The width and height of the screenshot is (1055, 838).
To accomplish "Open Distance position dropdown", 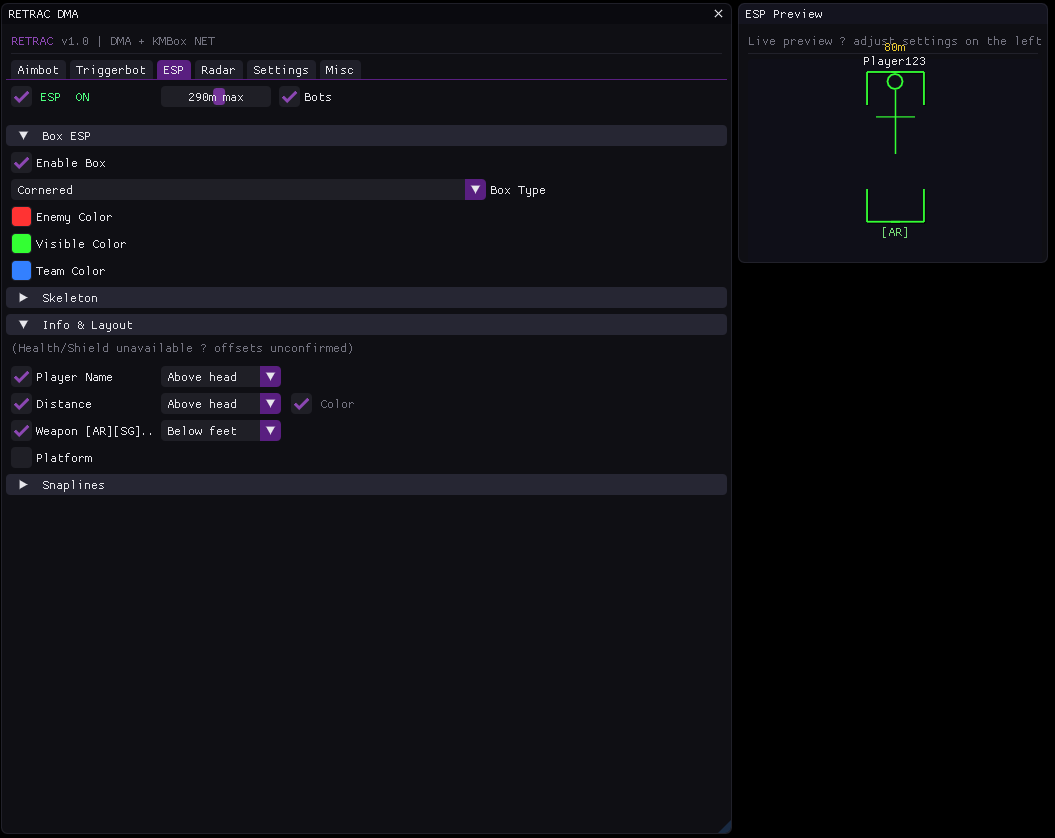I will click(221, 404).
